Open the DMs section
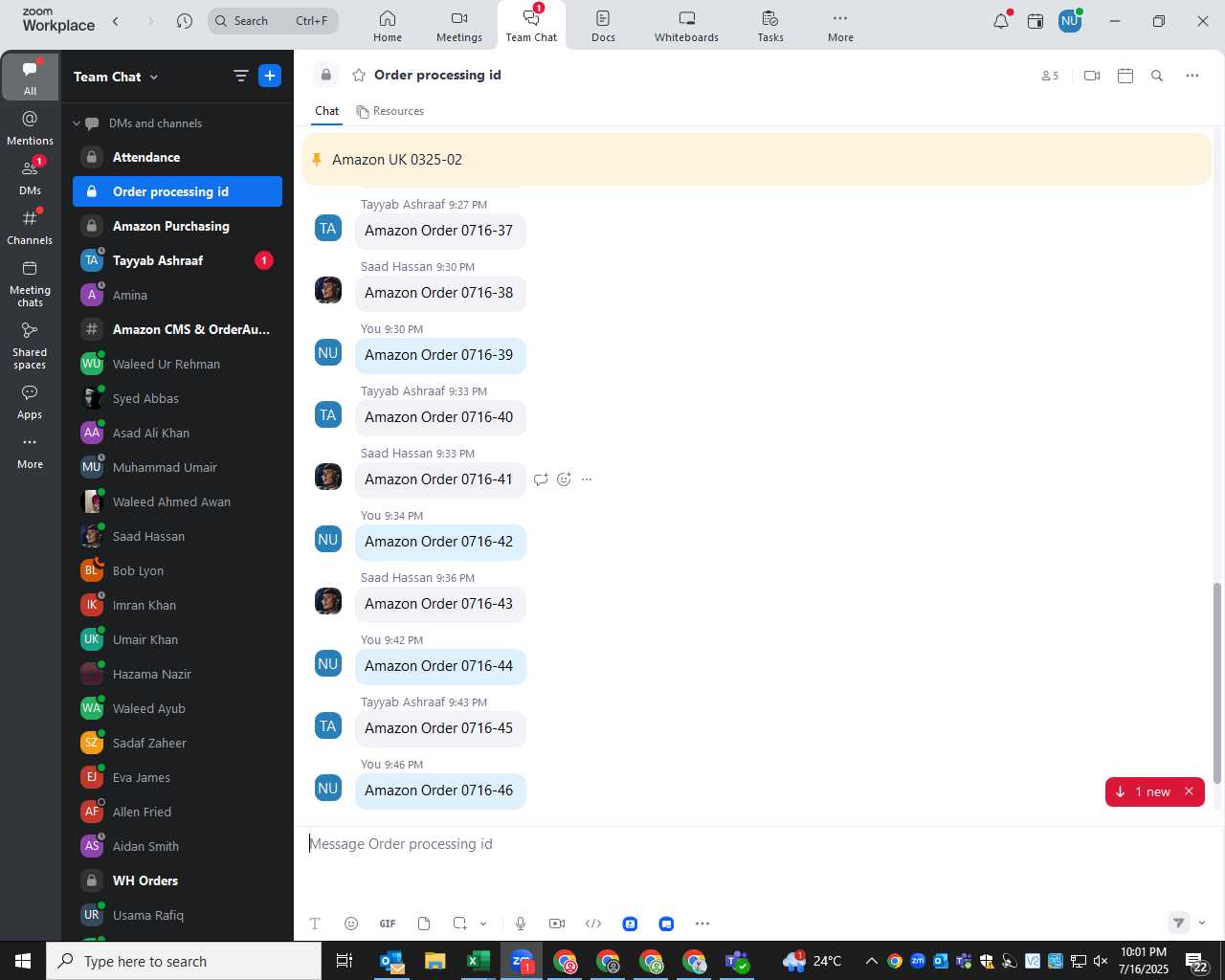Viewport: 1225px width, 980px height. point(30,178)
